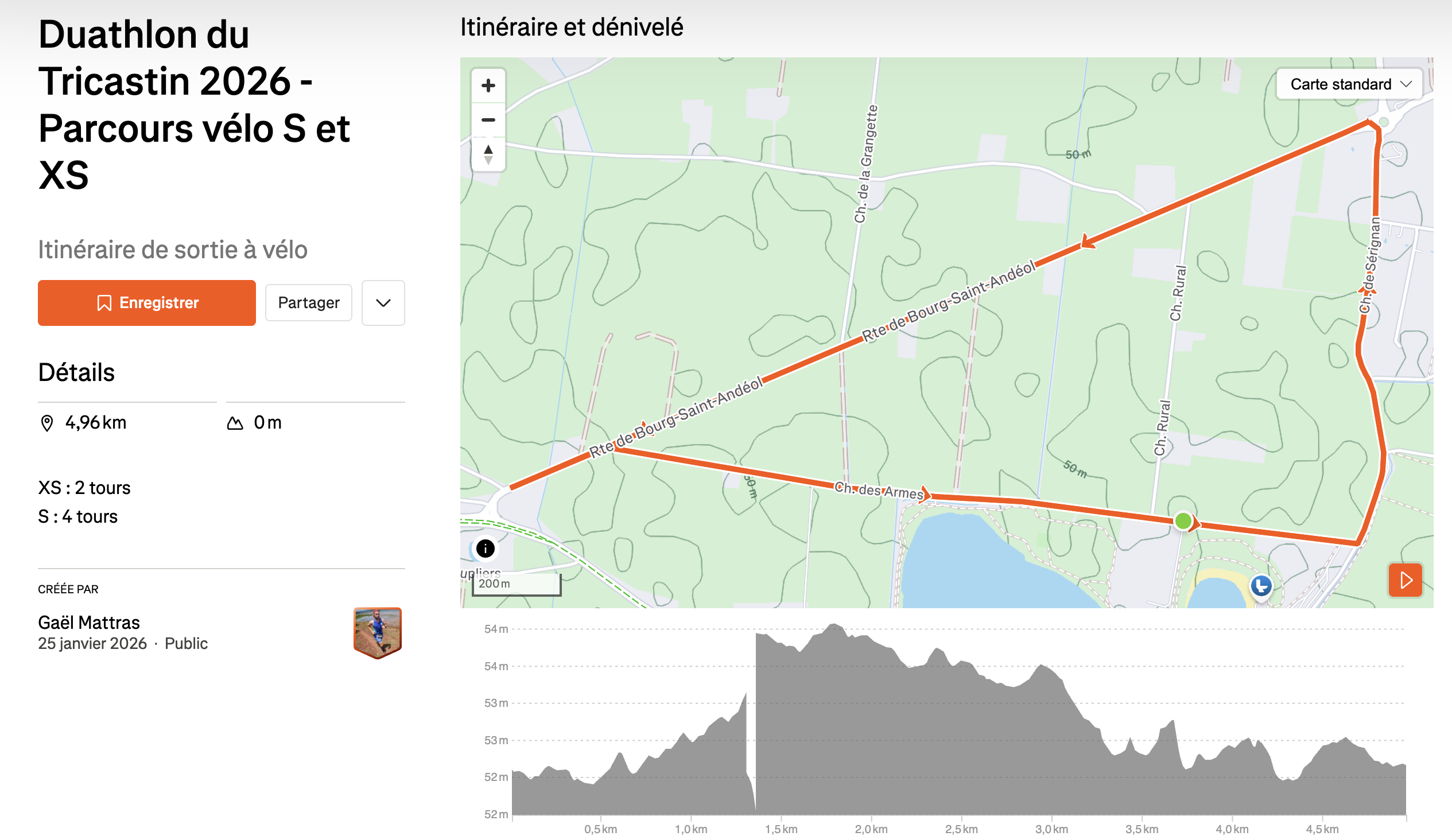The height and width of the screenshot is (840, 1452).
Task: Reset map compass orientation
Action: 488,154
